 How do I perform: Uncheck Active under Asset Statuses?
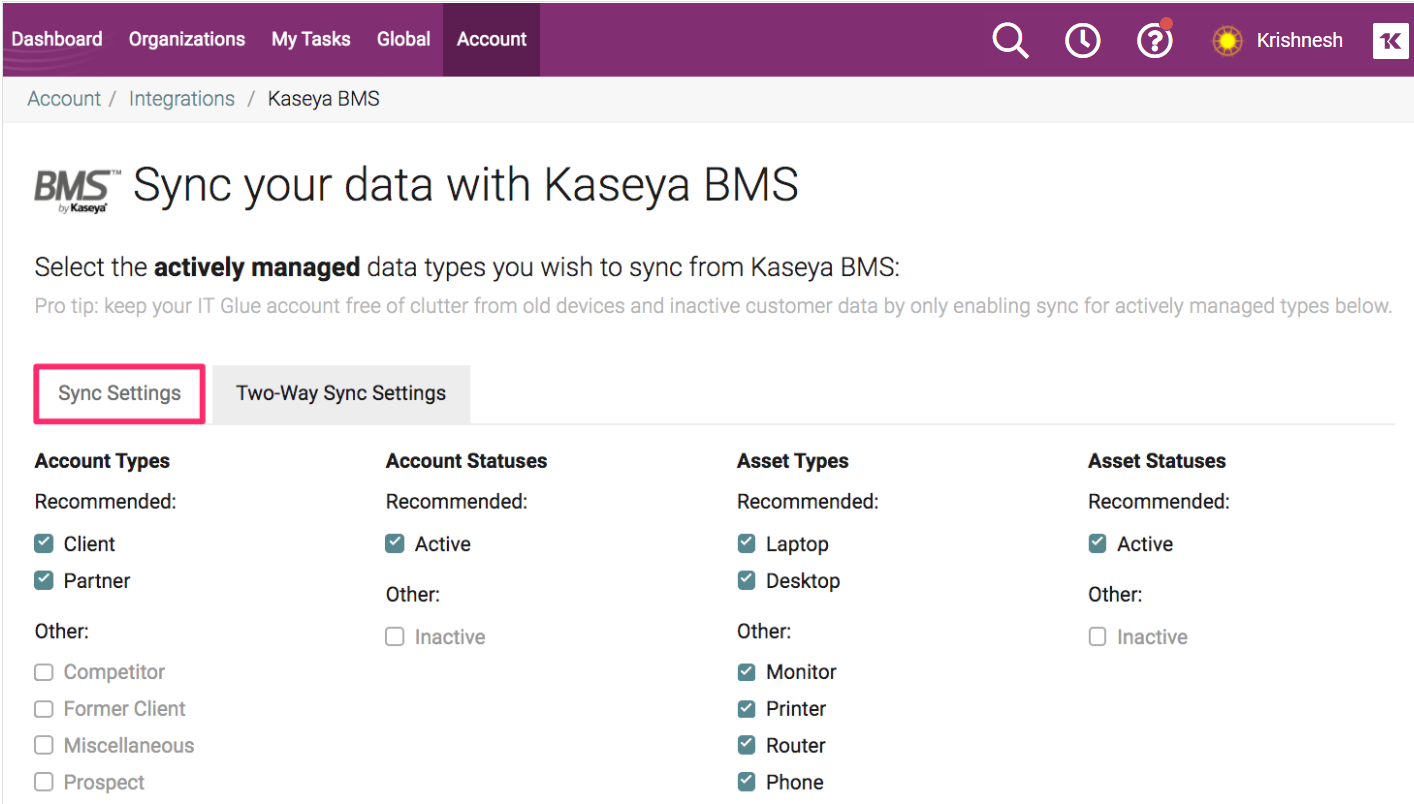coord(1097,544)
